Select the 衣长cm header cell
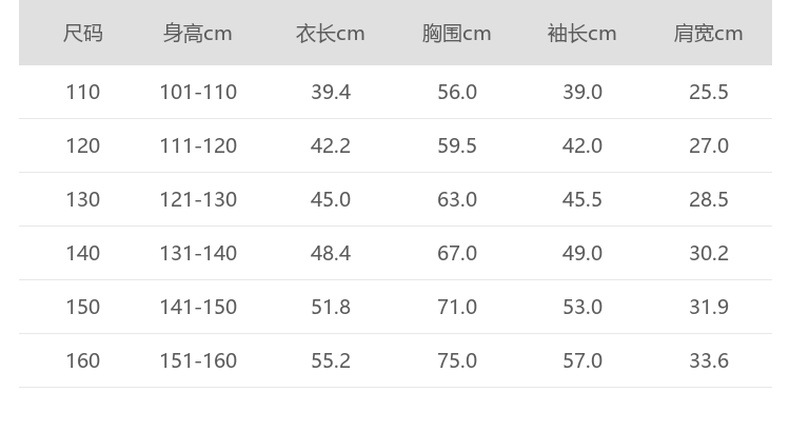Screen dimensions: 790x431 pos(330,34)
